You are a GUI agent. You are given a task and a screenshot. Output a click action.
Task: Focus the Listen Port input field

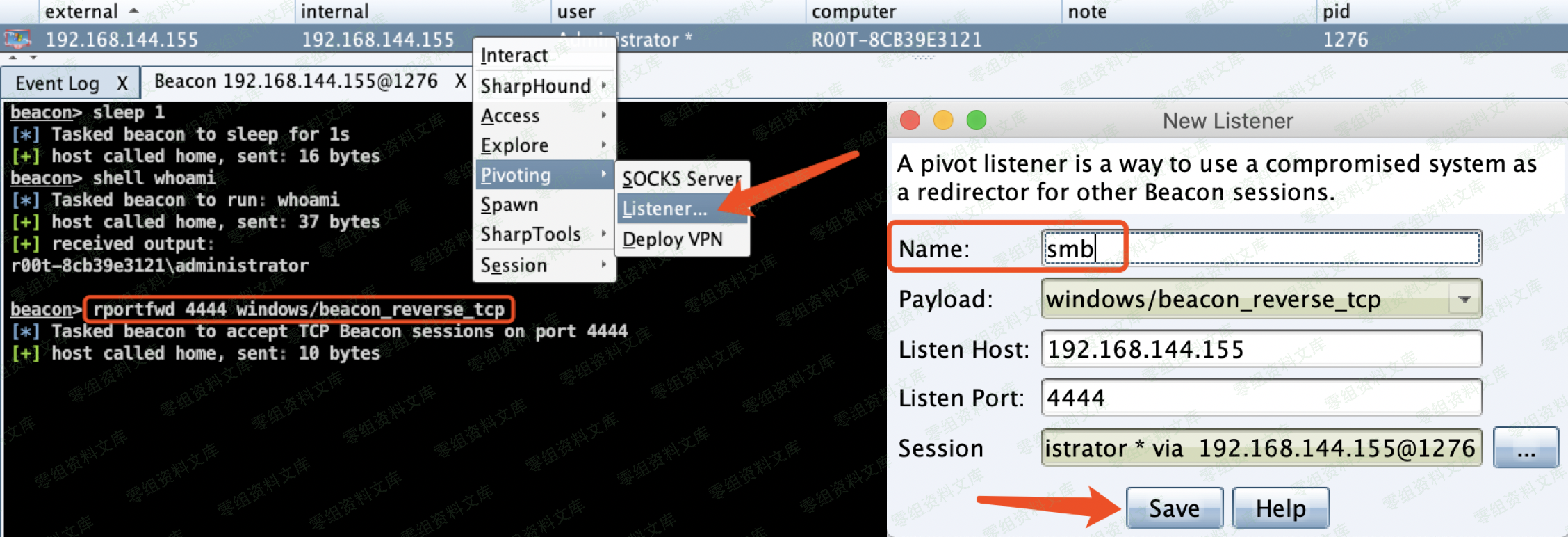(x=1261, y=398)
